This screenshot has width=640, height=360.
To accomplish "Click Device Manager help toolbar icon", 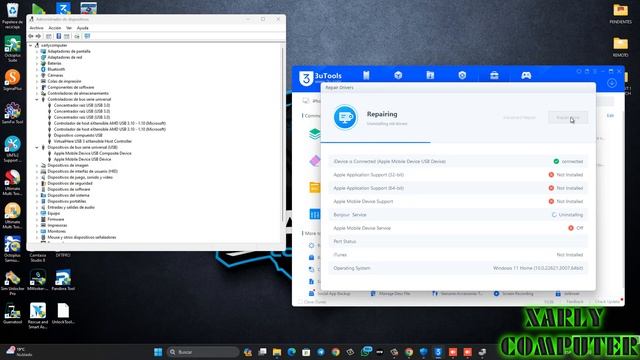I will (59, 36).
